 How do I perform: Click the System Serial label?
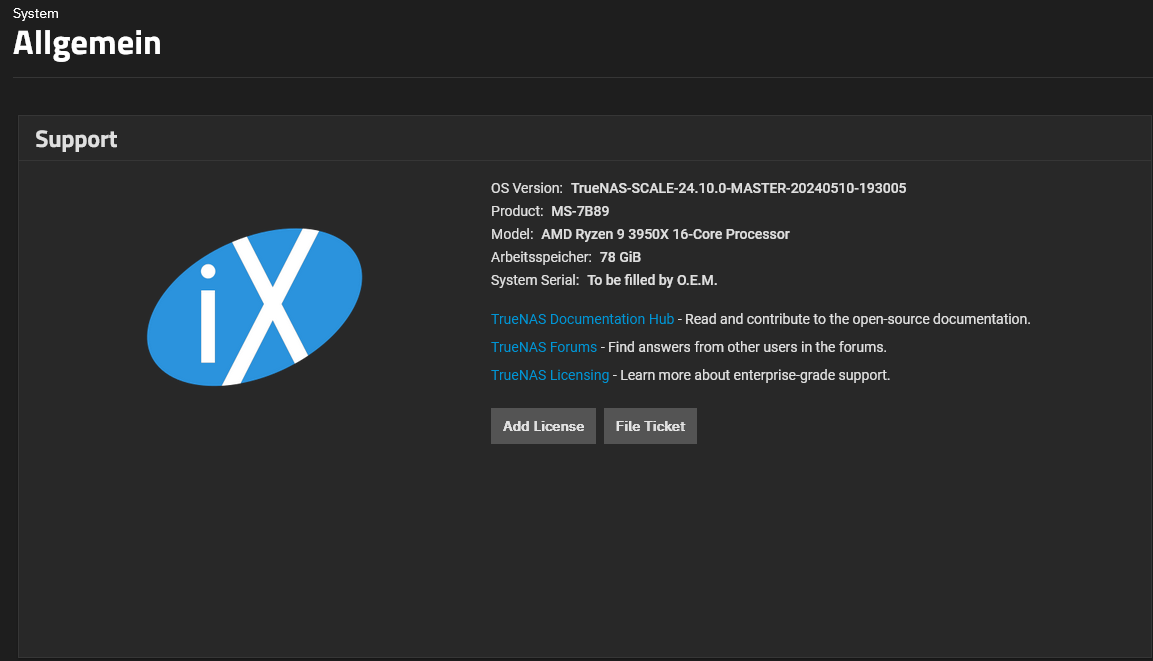(535, 280)
